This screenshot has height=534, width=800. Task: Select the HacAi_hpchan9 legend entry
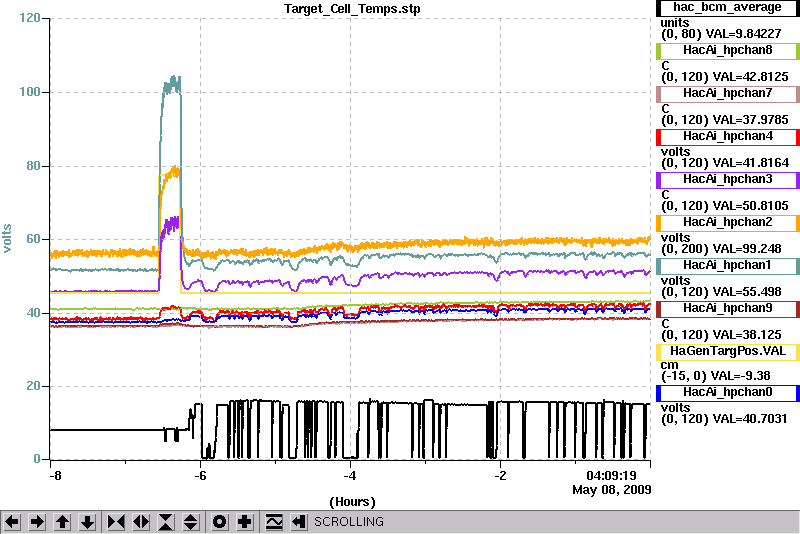click(x=727, y=309)
